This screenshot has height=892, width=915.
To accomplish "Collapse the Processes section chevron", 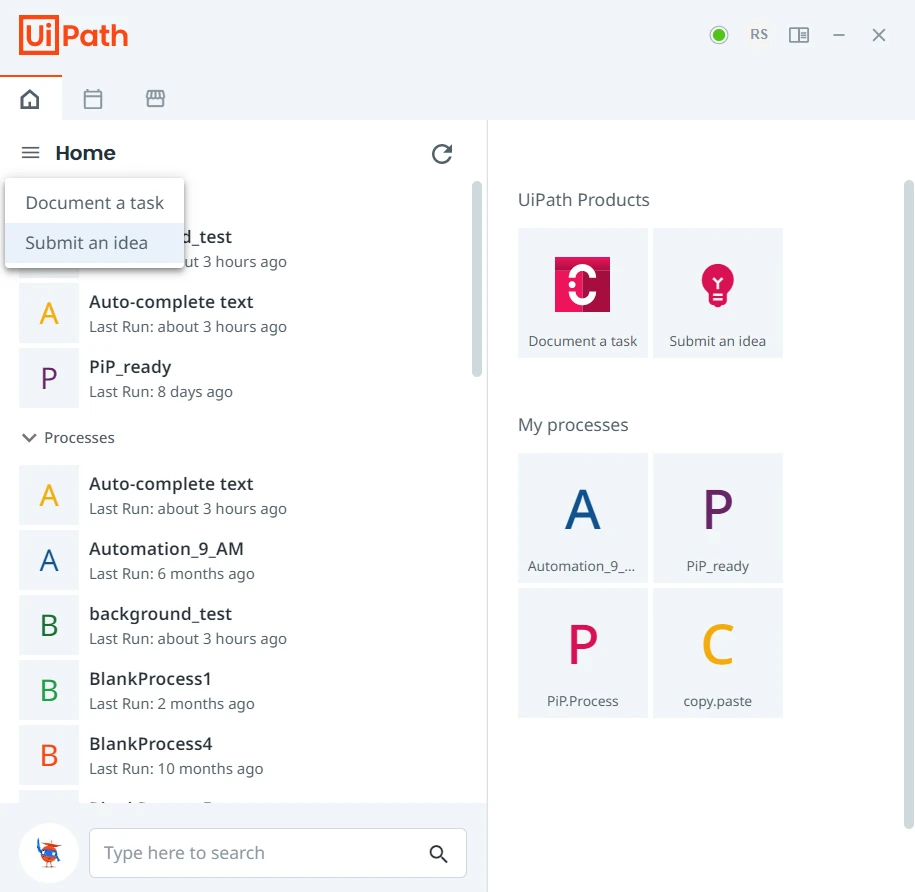I will coord(29,438).
